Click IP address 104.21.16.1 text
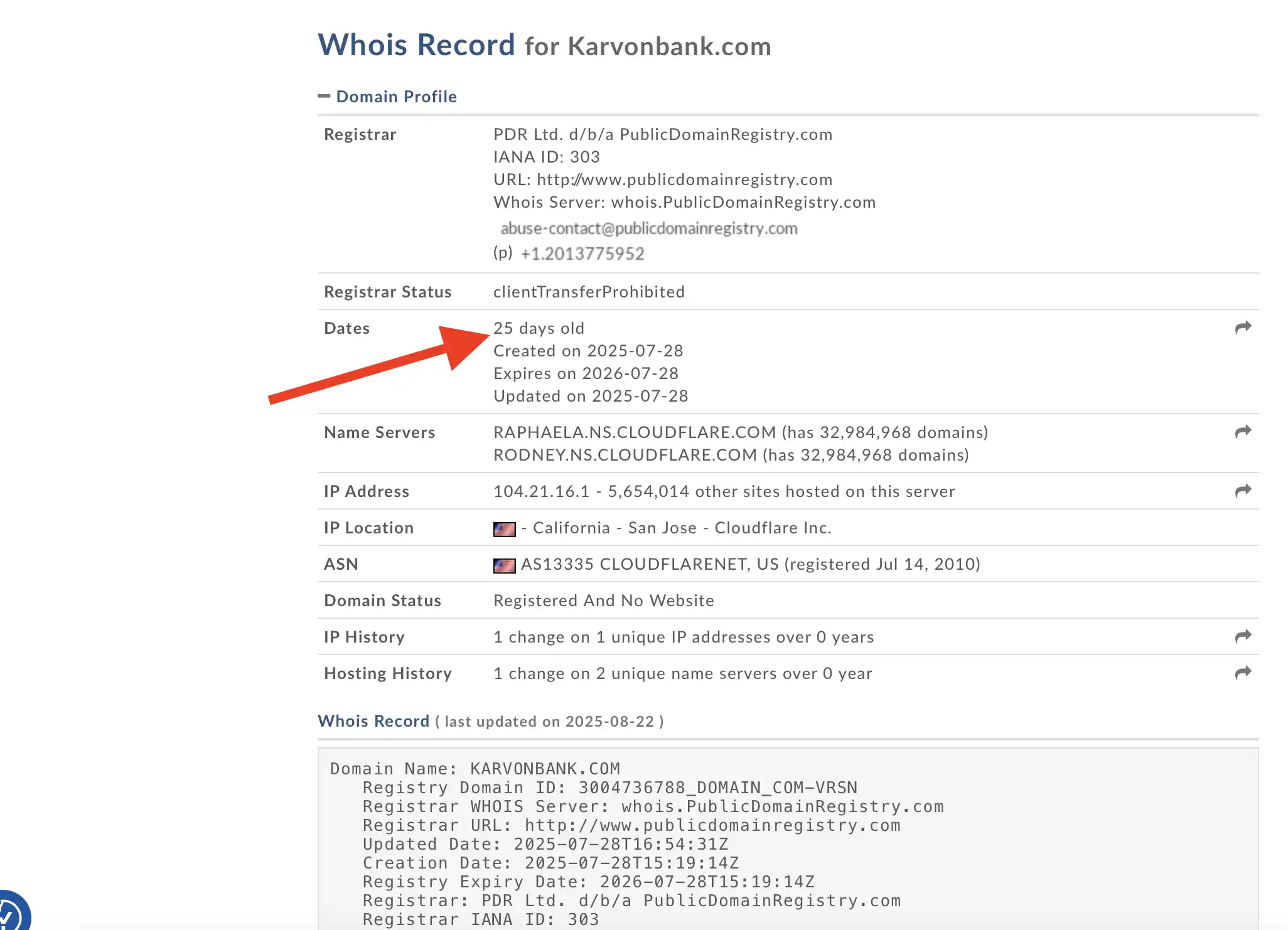Viewport: 1288px width, 930px height. click(542, 491)
